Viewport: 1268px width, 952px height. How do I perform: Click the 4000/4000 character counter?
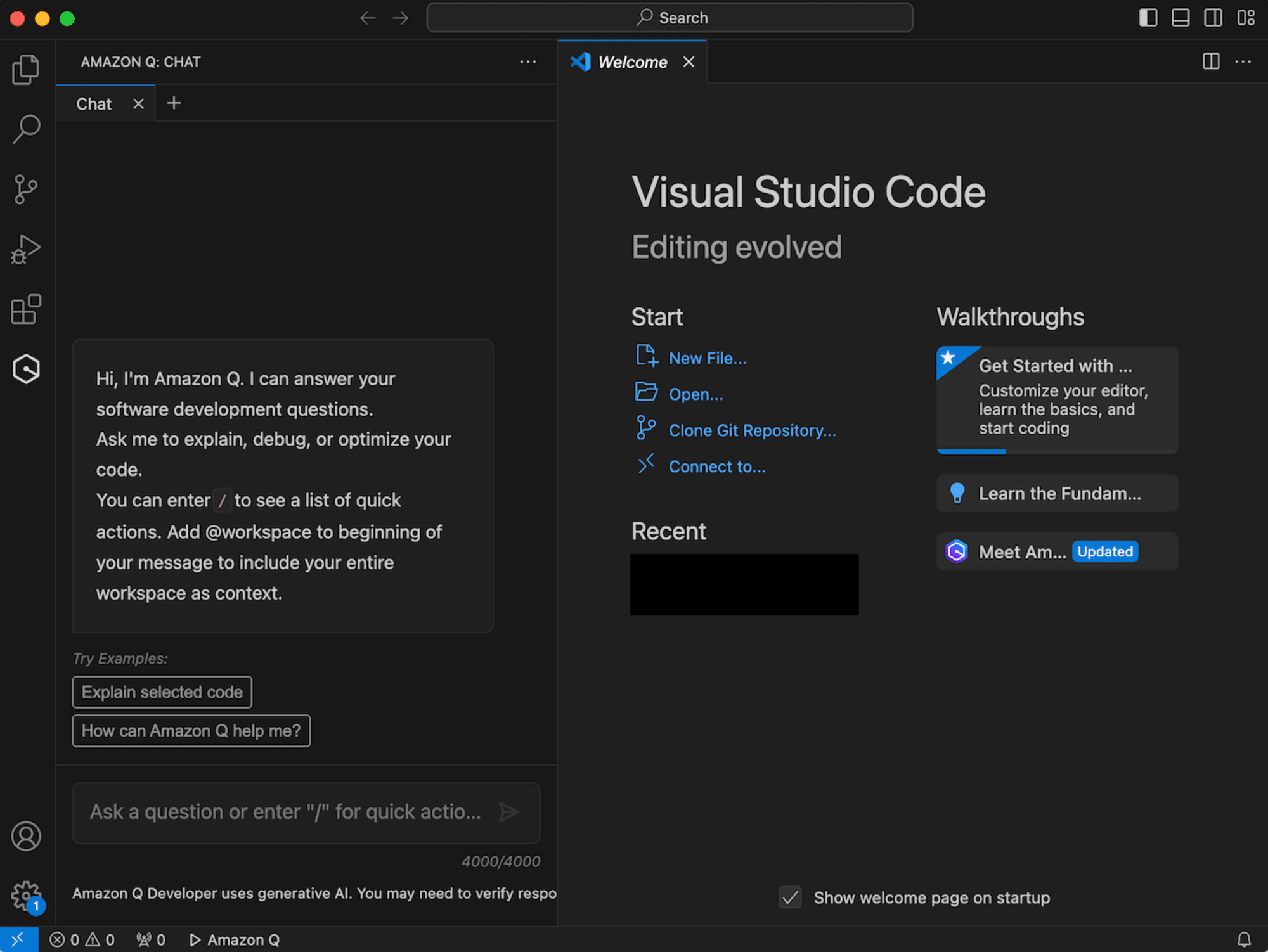pos(501,861)
